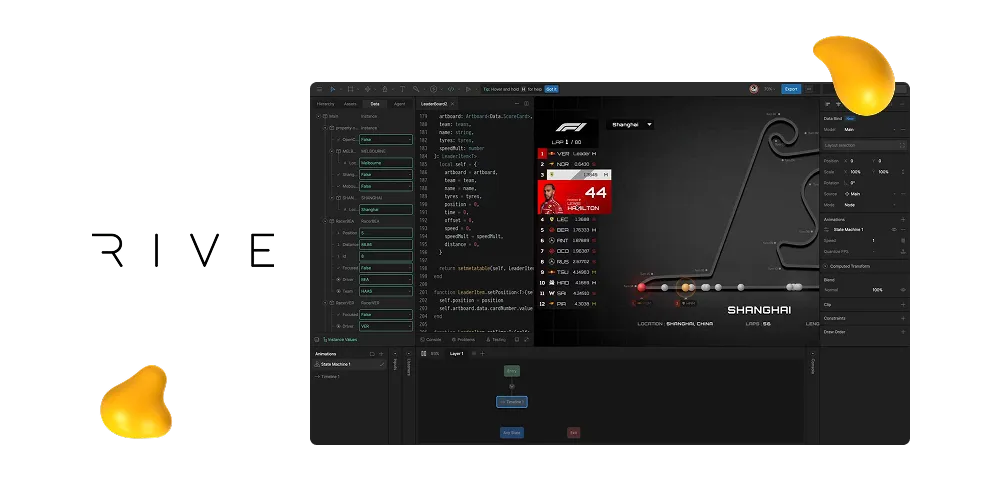The image size is (1000, 500).
Task: Select State Machine 1 in Animations list
Action: click(349, 364)
